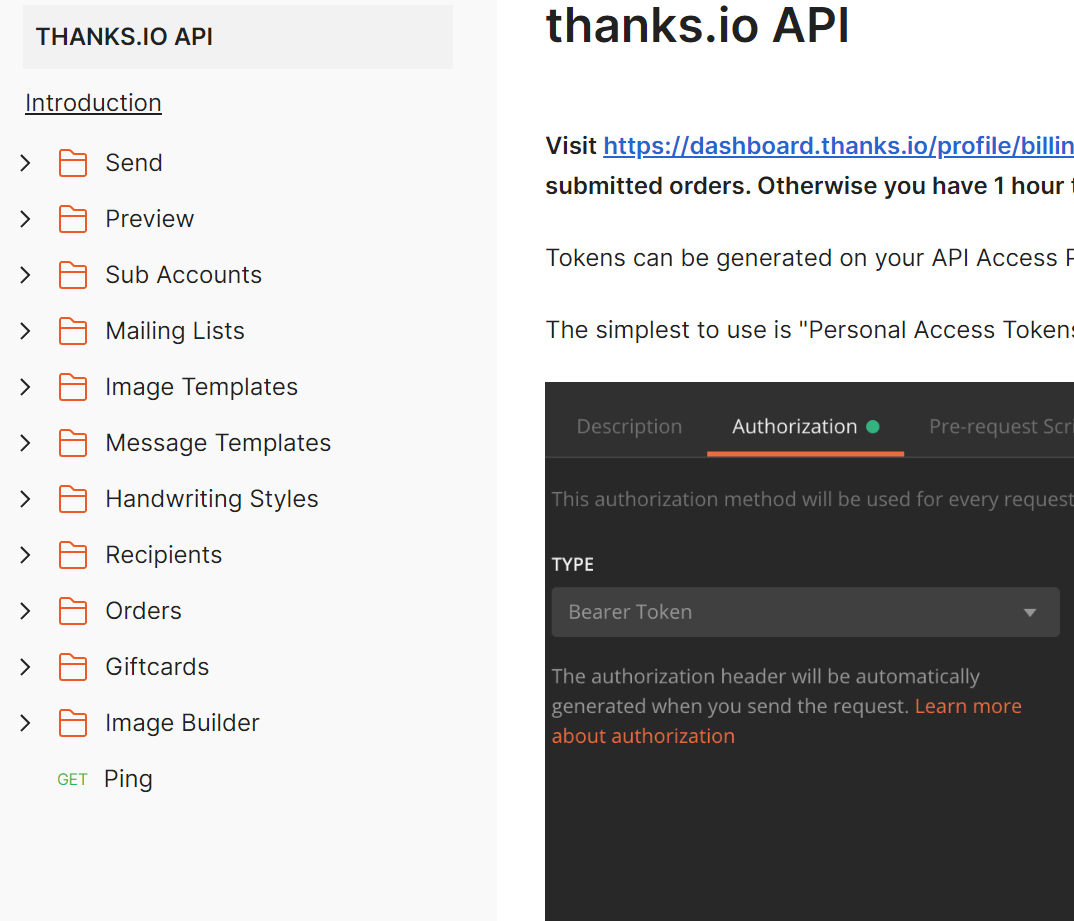Click the Send folder icon
The width and height of the screenshot is (1074, 921).
73,163
